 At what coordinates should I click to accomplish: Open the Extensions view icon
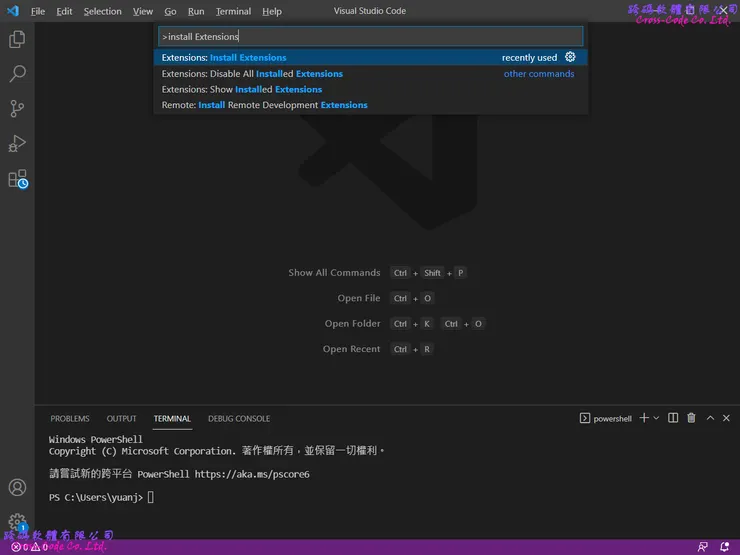[18, 179]
